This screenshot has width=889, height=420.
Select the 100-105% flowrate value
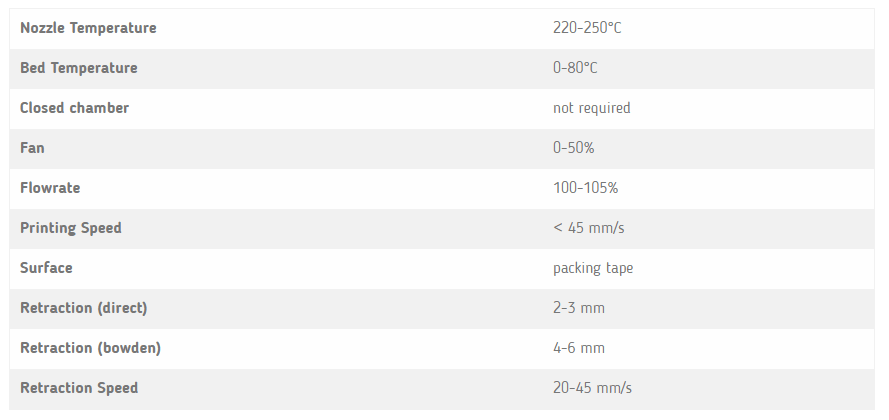point(585,188)
